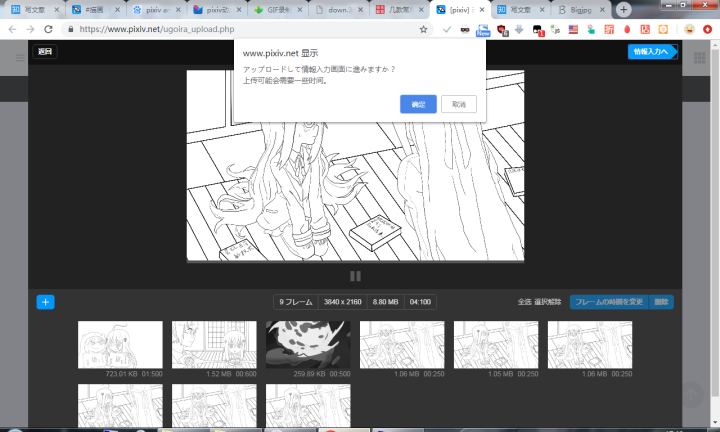Click the incognito mask extension icon
Image resolution: width=720 pixels, height=432 pixels.
(x=465, y=29)
